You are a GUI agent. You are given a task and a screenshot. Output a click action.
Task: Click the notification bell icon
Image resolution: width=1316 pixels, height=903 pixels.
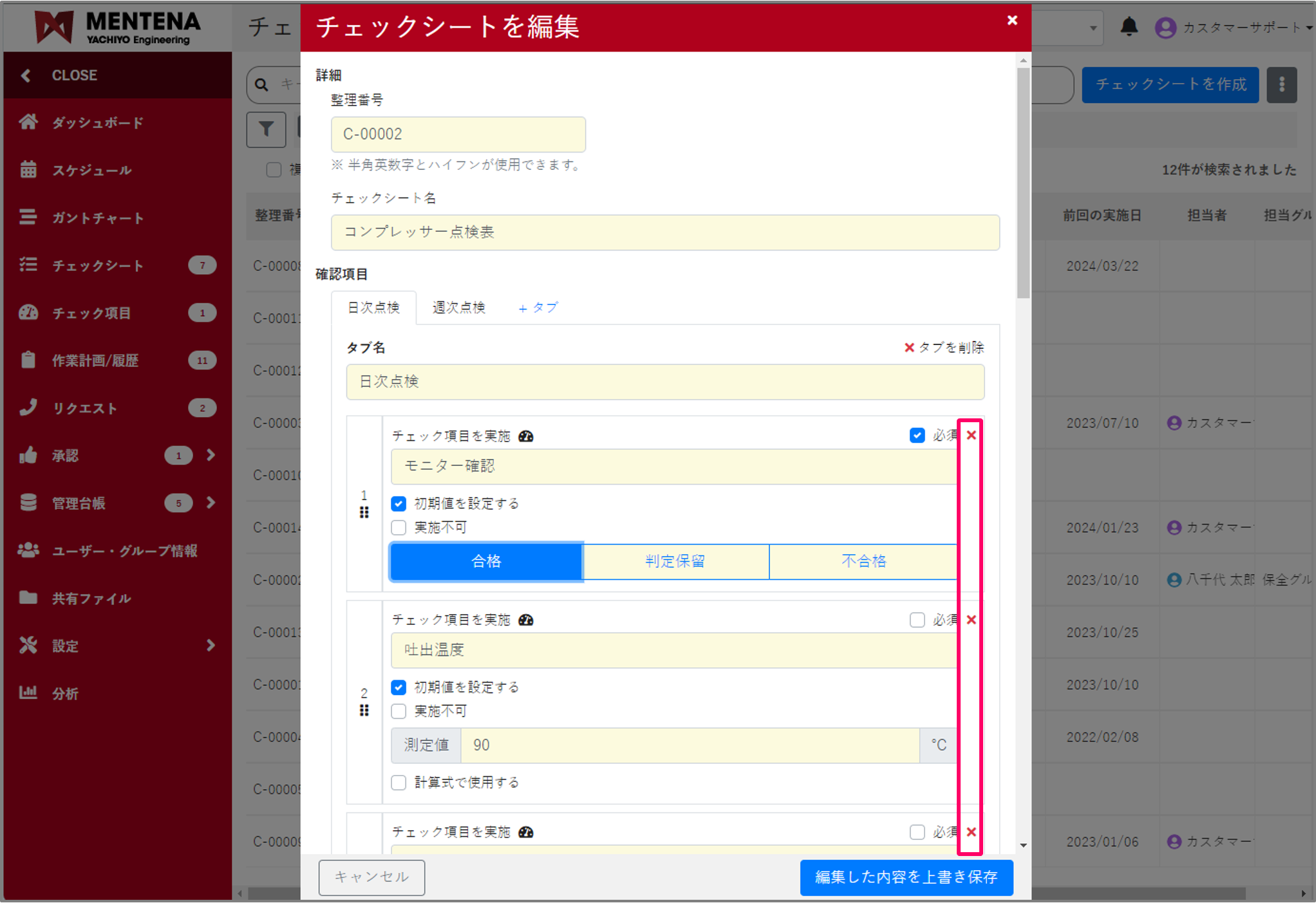pyautogui.click(x=1129, y=27)
